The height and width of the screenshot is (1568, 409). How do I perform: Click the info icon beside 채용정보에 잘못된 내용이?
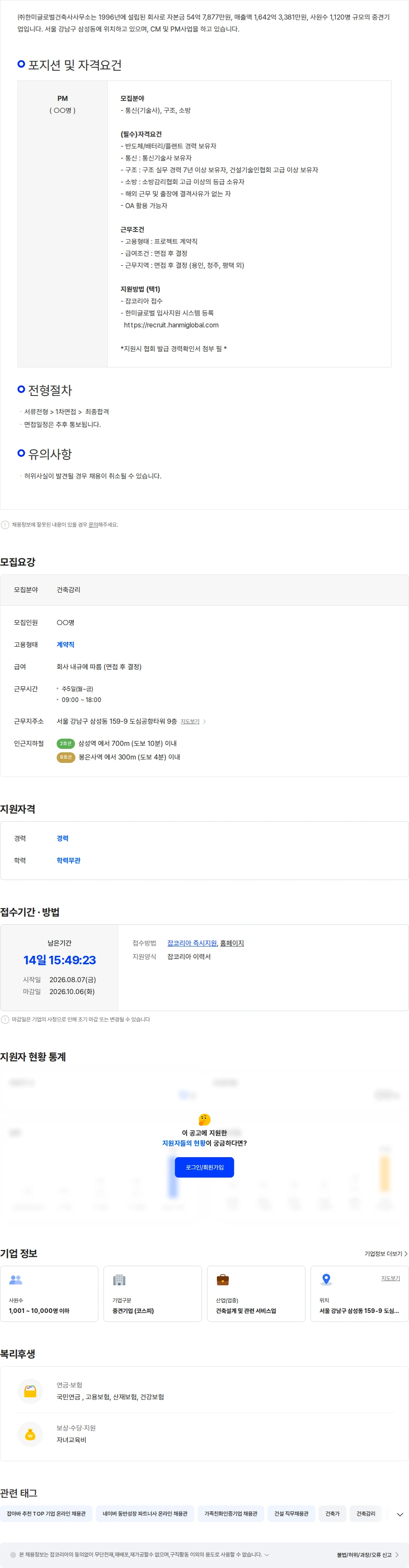click(x=5, y=525)
